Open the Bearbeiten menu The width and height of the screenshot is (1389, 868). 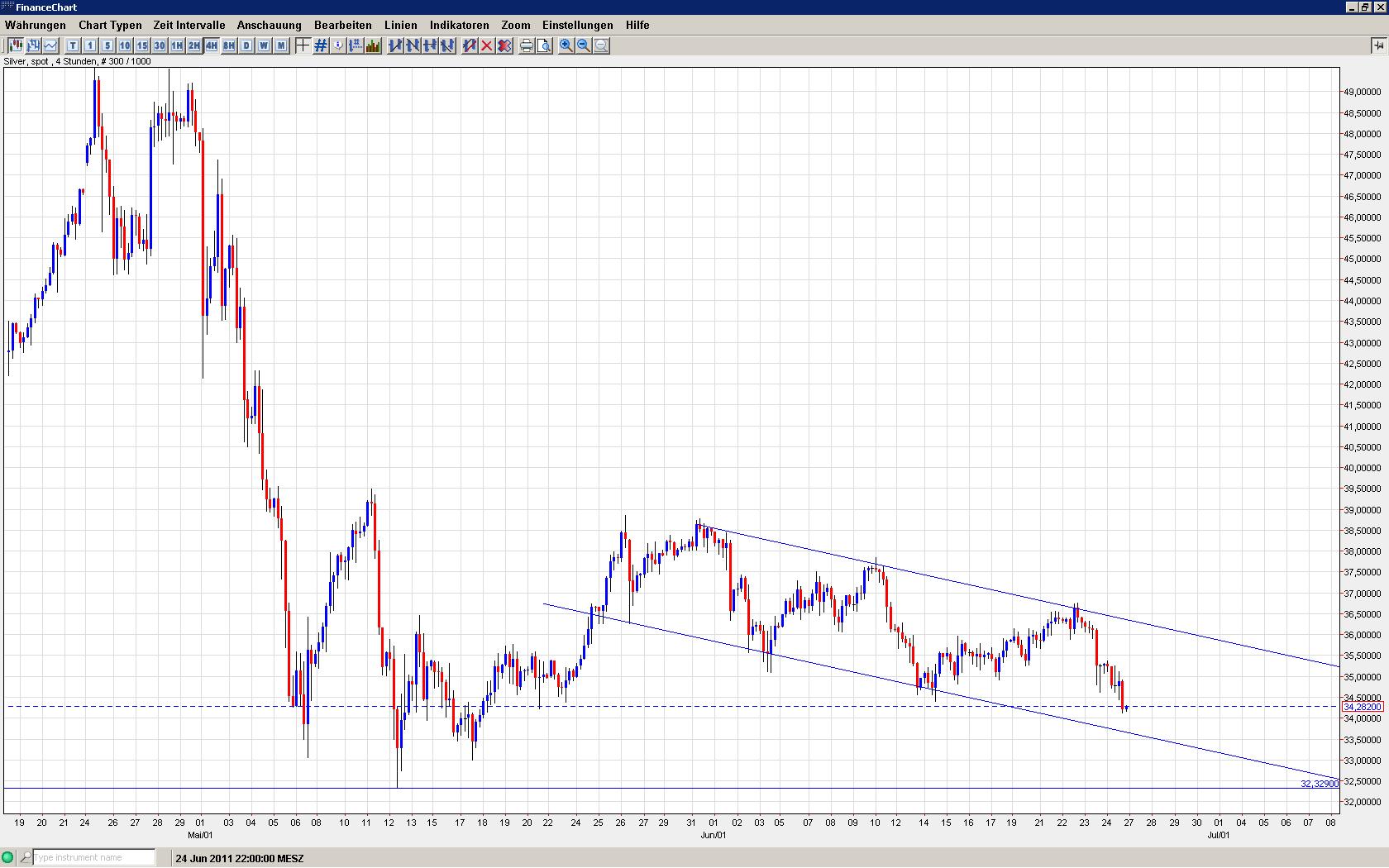(343, 25)
